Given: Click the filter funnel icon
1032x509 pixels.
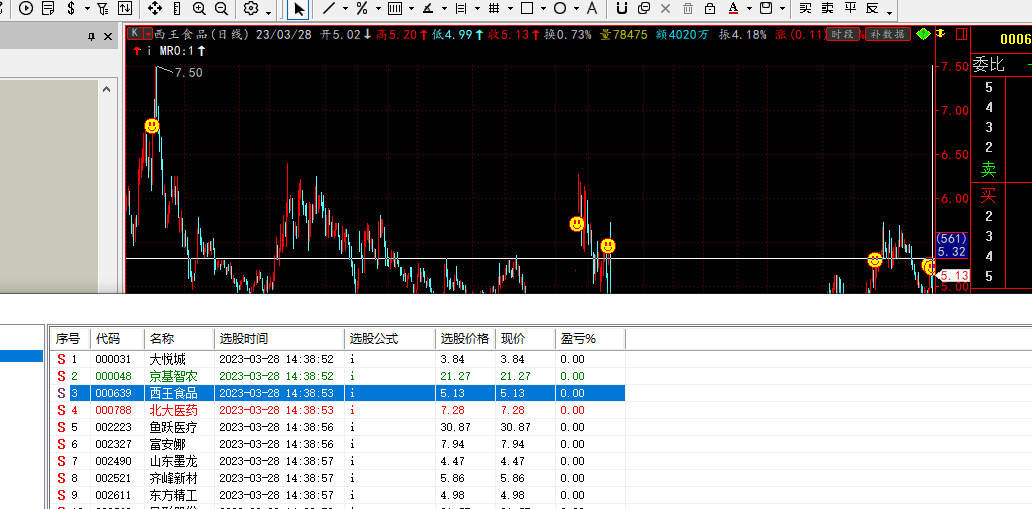Looking at the screenshot, I should [103, 9].
